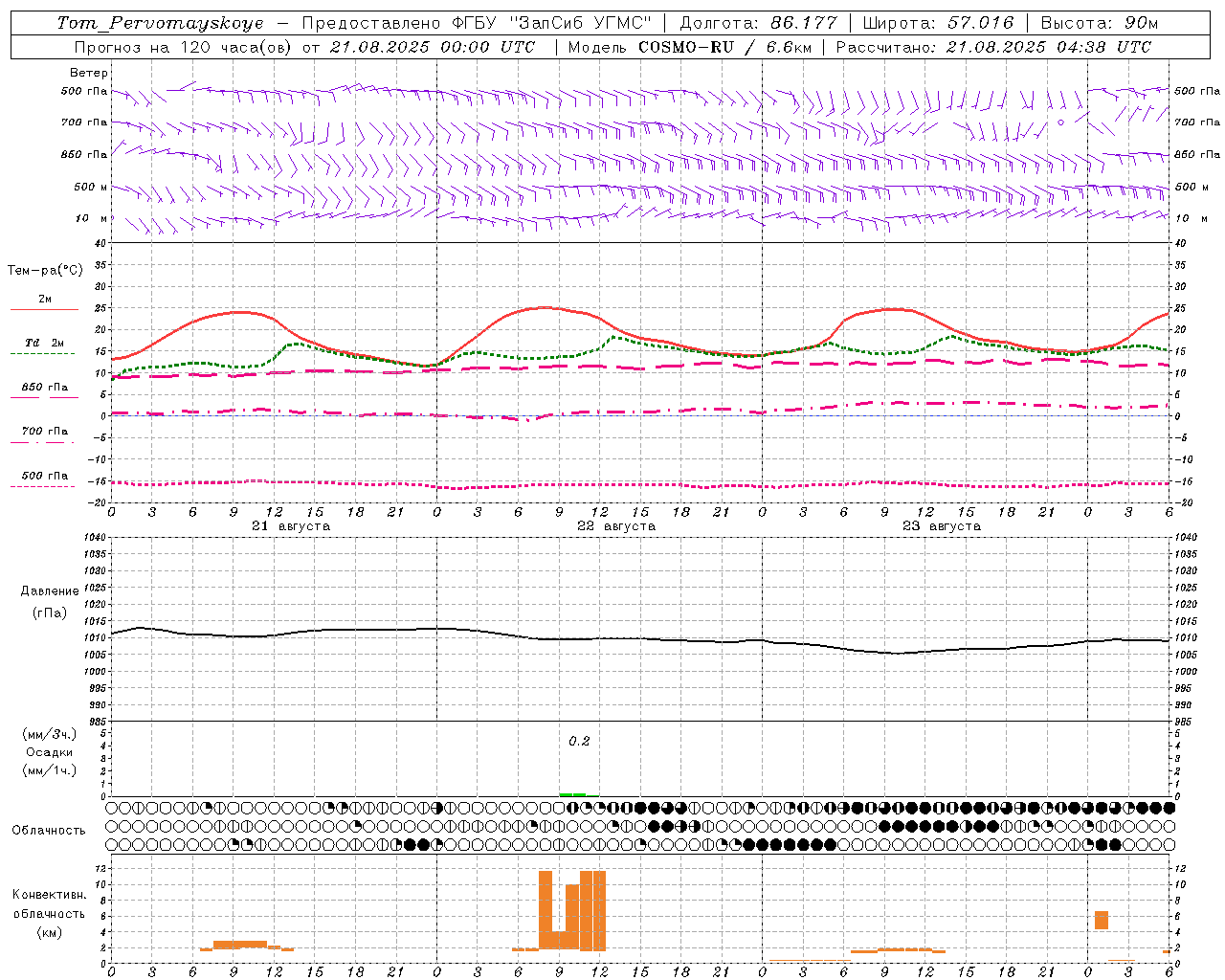This screenshot has height=980, width=1225.
Task: Click left wind level label "700 гПа"
Action: 84,122
